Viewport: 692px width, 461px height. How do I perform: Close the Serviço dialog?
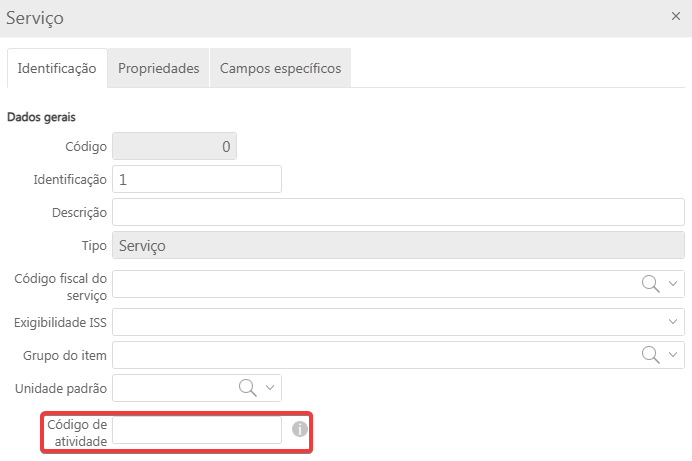click(x=675, y=17)
